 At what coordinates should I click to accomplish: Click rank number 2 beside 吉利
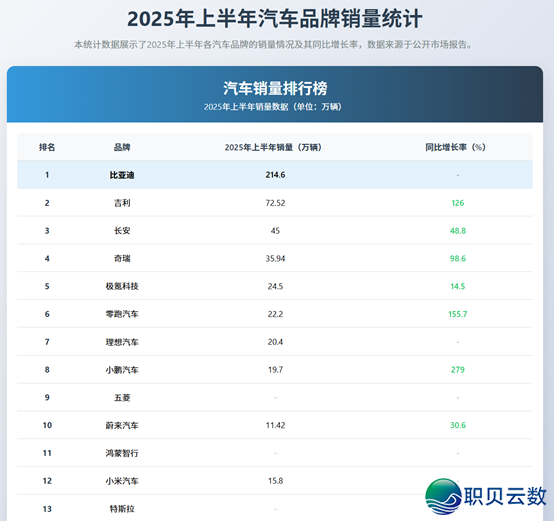[x=47, y=203]
